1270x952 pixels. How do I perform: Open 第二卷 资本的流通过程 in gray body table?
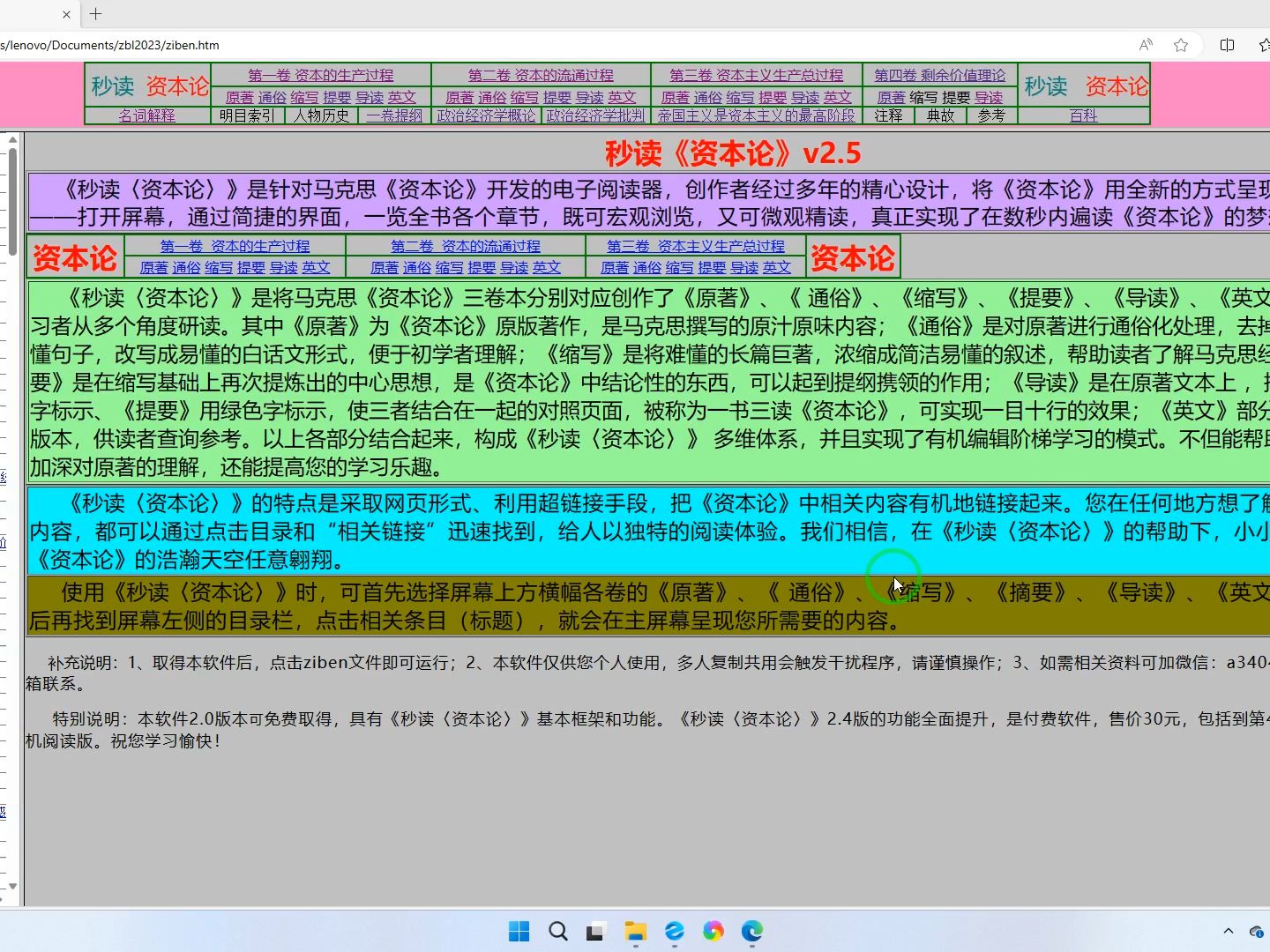click(466, 246)
